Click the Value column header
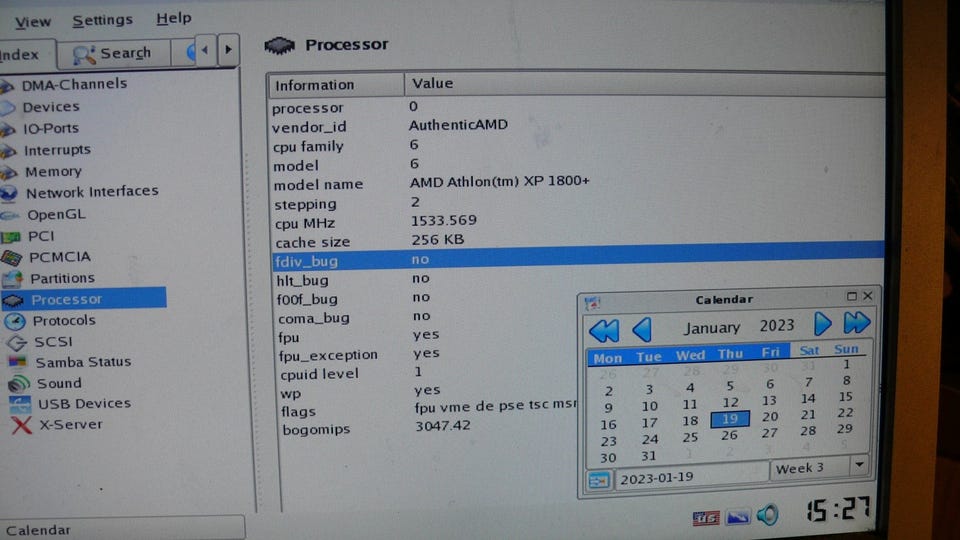The height and width of the screenshot is (540, 960). click(644, 84)
